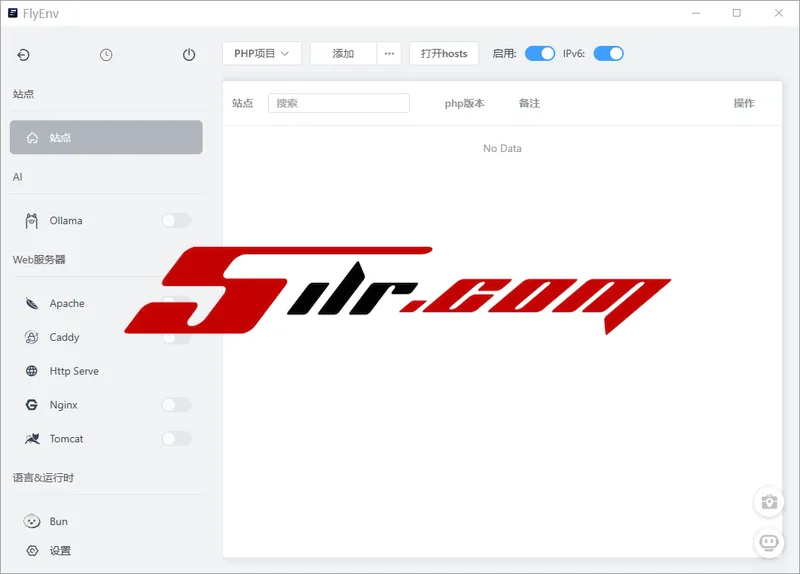Click the Bun icon
Viewport: 800px width, 574px height.
click(x=32, y=521)
